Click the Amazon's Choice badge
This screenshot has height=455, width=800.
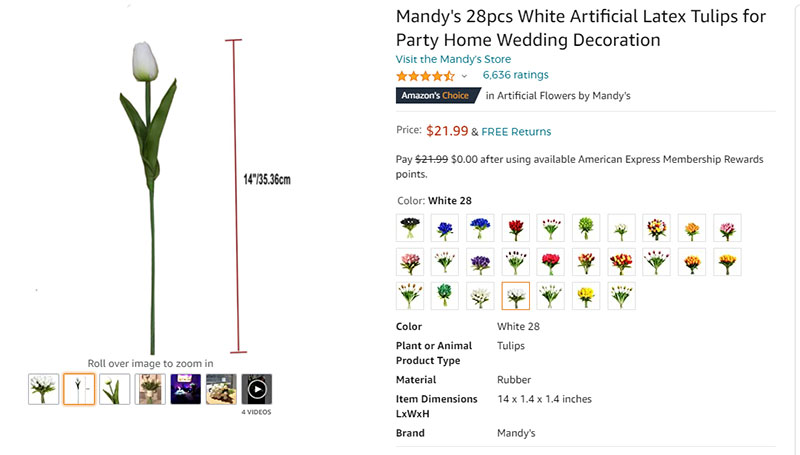tap(438, 95)
